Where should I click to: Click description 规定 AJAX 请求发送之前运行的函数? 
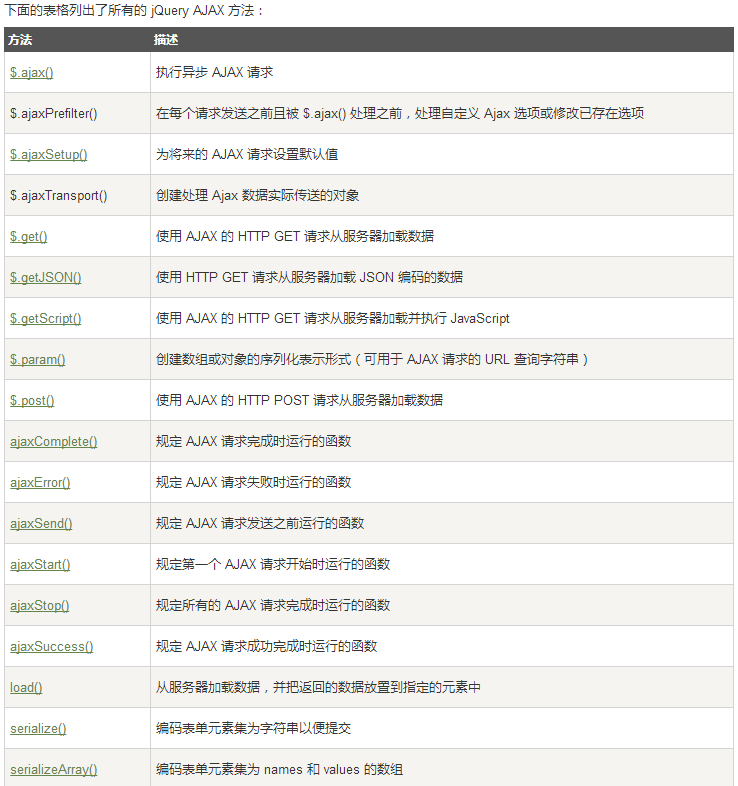260,524
